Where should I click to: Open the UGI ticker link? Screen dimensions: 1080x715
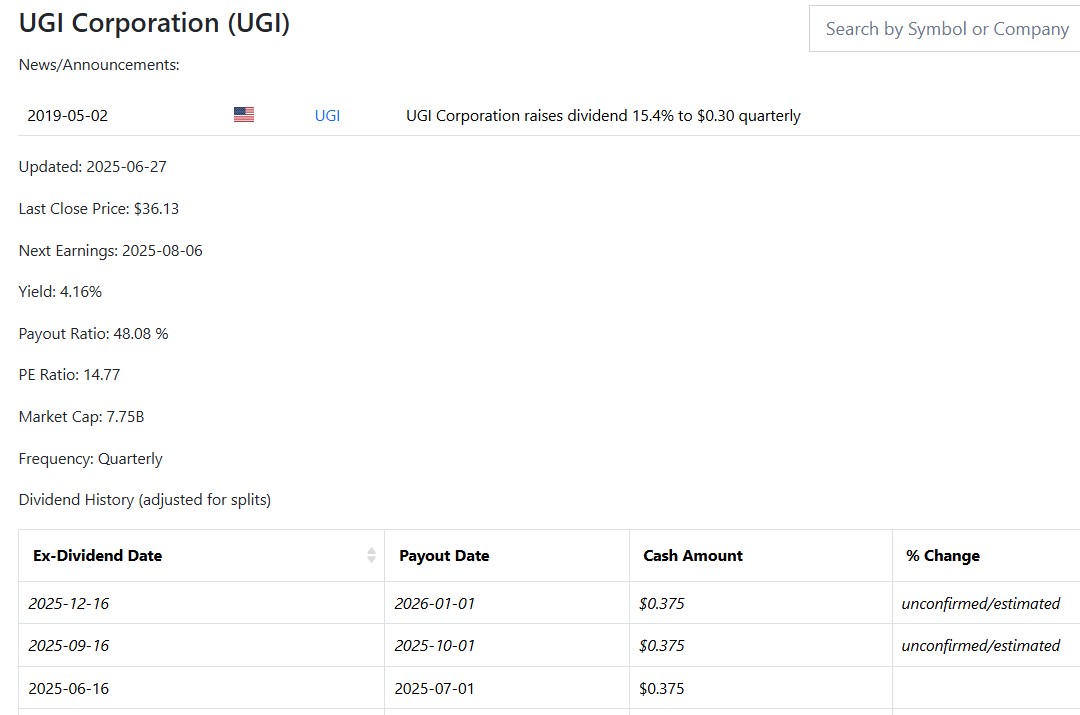pyautogui.click(x=327, y=115)
